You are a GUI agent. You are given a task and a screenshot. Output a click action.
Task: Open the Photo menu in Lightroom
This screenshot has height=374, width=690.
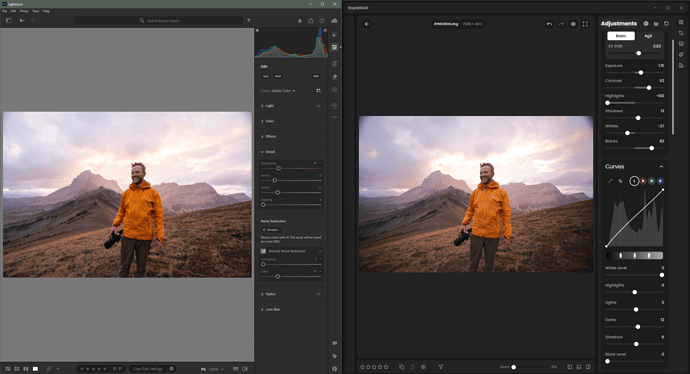24,11
